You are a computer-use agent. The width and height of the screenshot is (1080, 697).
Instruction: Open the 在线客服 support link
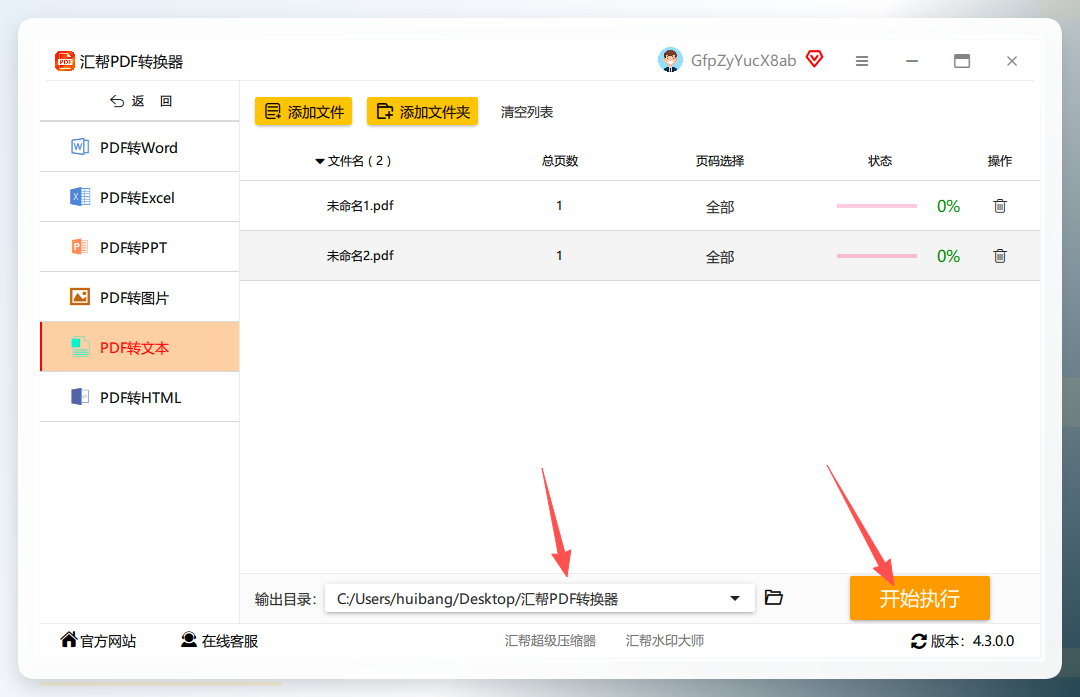(230, 641)
